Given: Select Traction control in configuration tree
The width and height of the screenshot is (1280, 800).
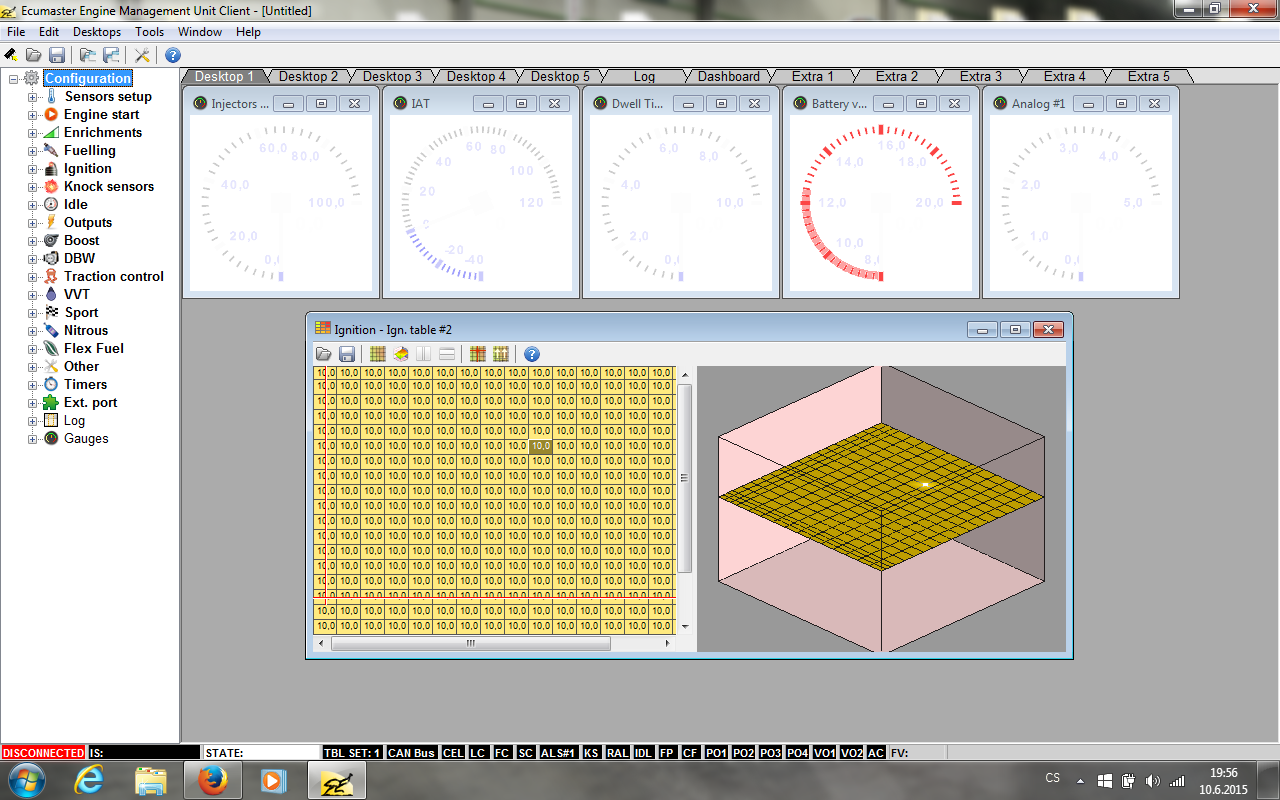Looking at the screenshot, I should pyautogui.click(x=113, y=277).
